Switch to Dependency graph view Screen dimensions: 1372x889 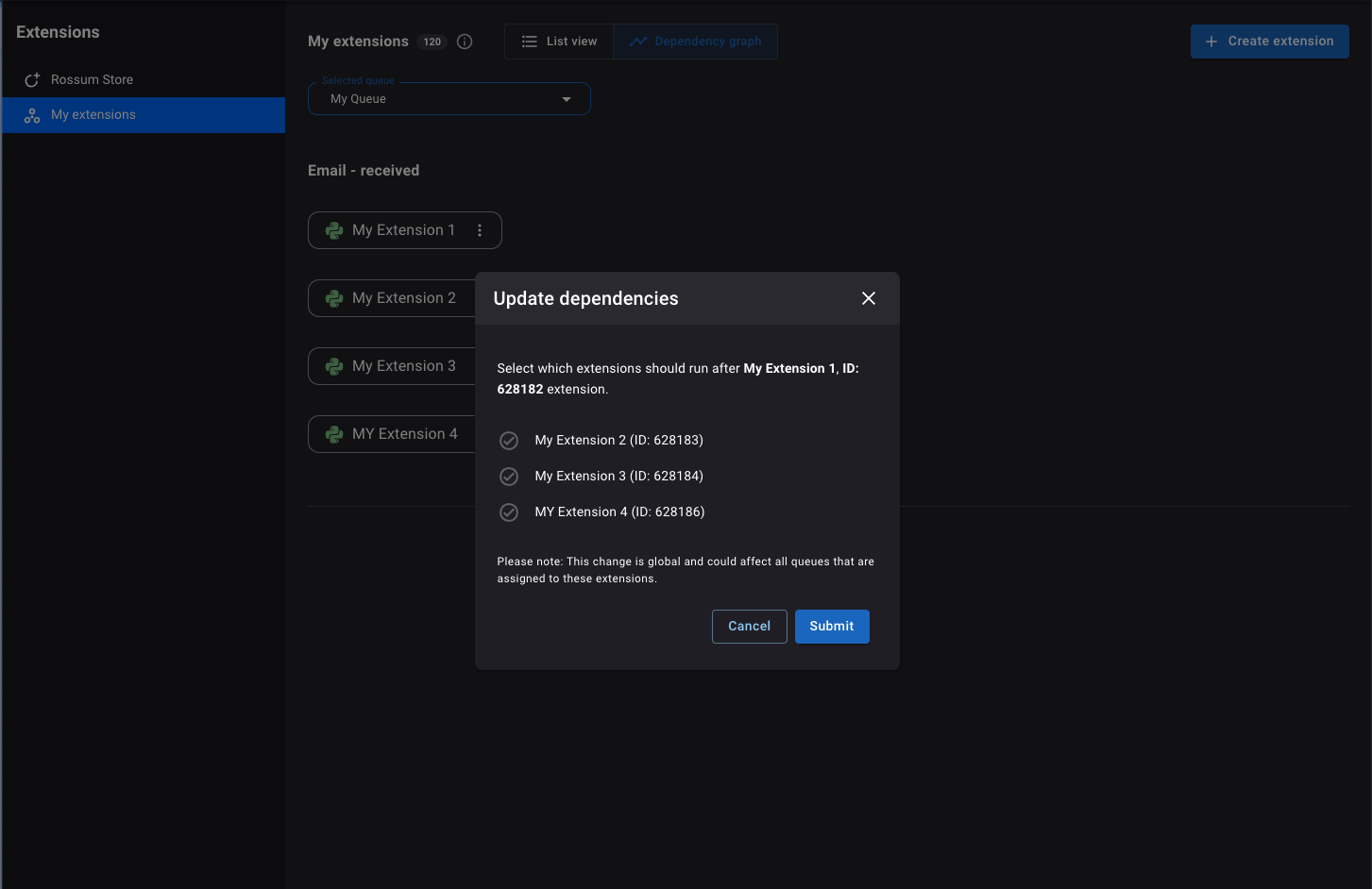point(696,42)
